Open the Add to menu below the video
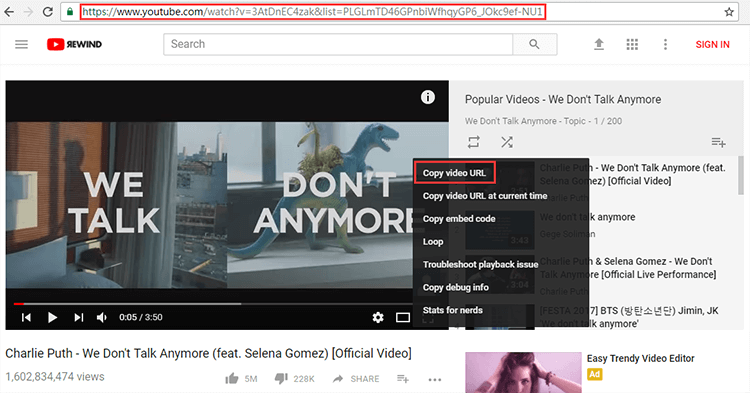This screenshot has height=393, width=750. point(403,379)
